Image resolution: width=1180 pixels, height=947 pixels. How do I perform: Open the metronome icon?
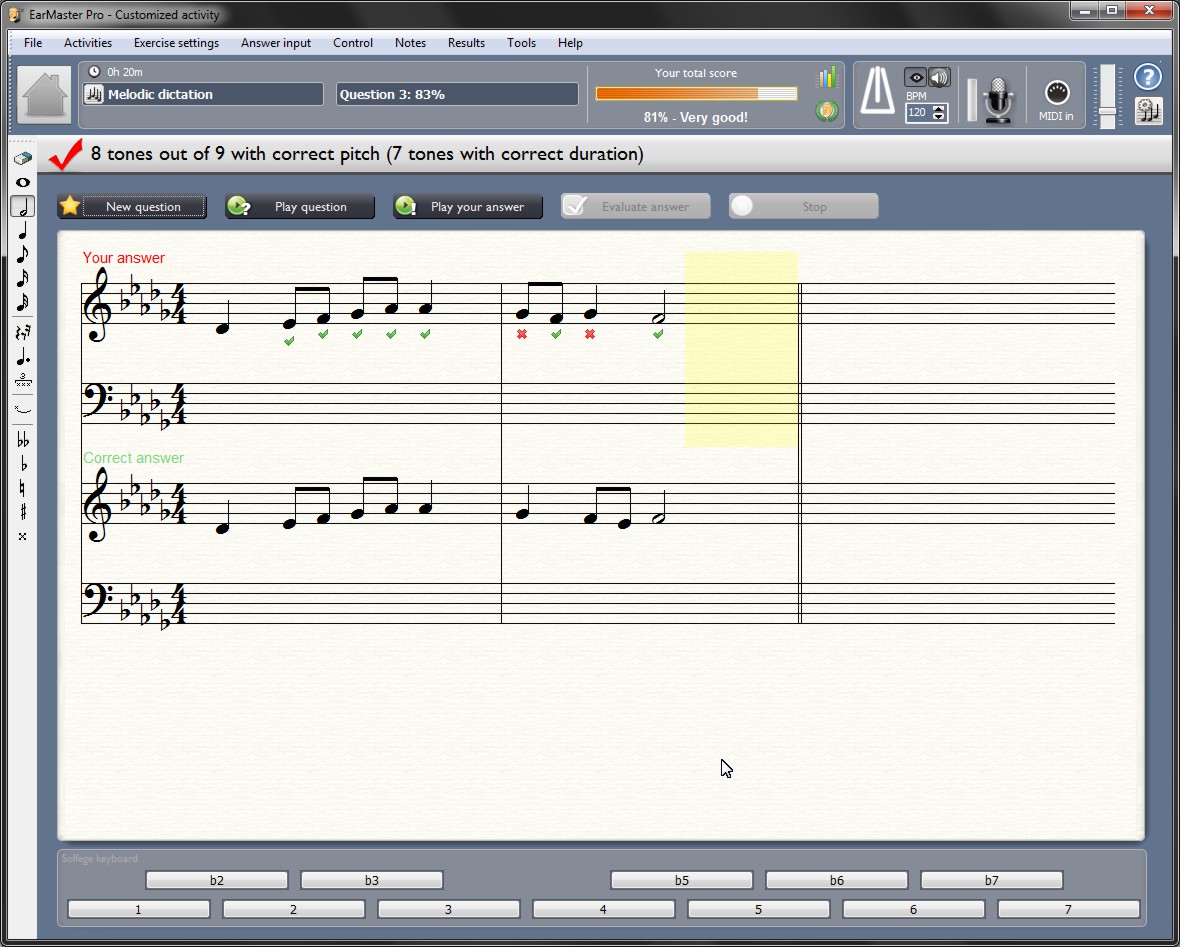point(877,93)
